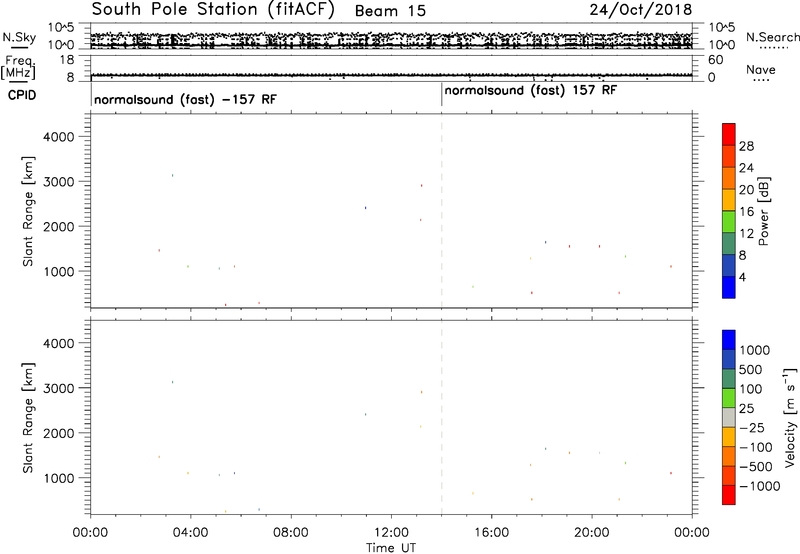Pick the bright blue Power segment below 4
The height and width of the screenshot is (554, 800).
729,287
